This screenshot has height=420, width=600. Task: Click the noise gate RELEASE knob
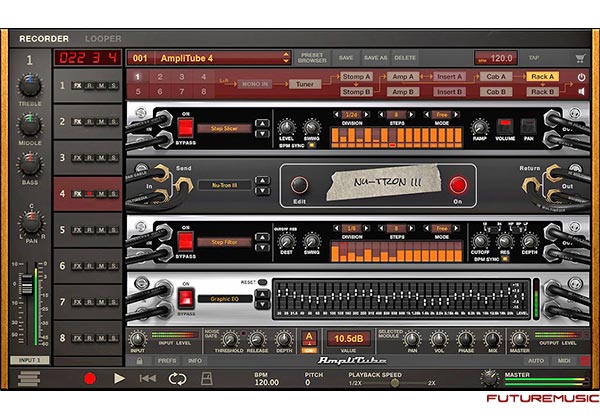pos(257,339)
